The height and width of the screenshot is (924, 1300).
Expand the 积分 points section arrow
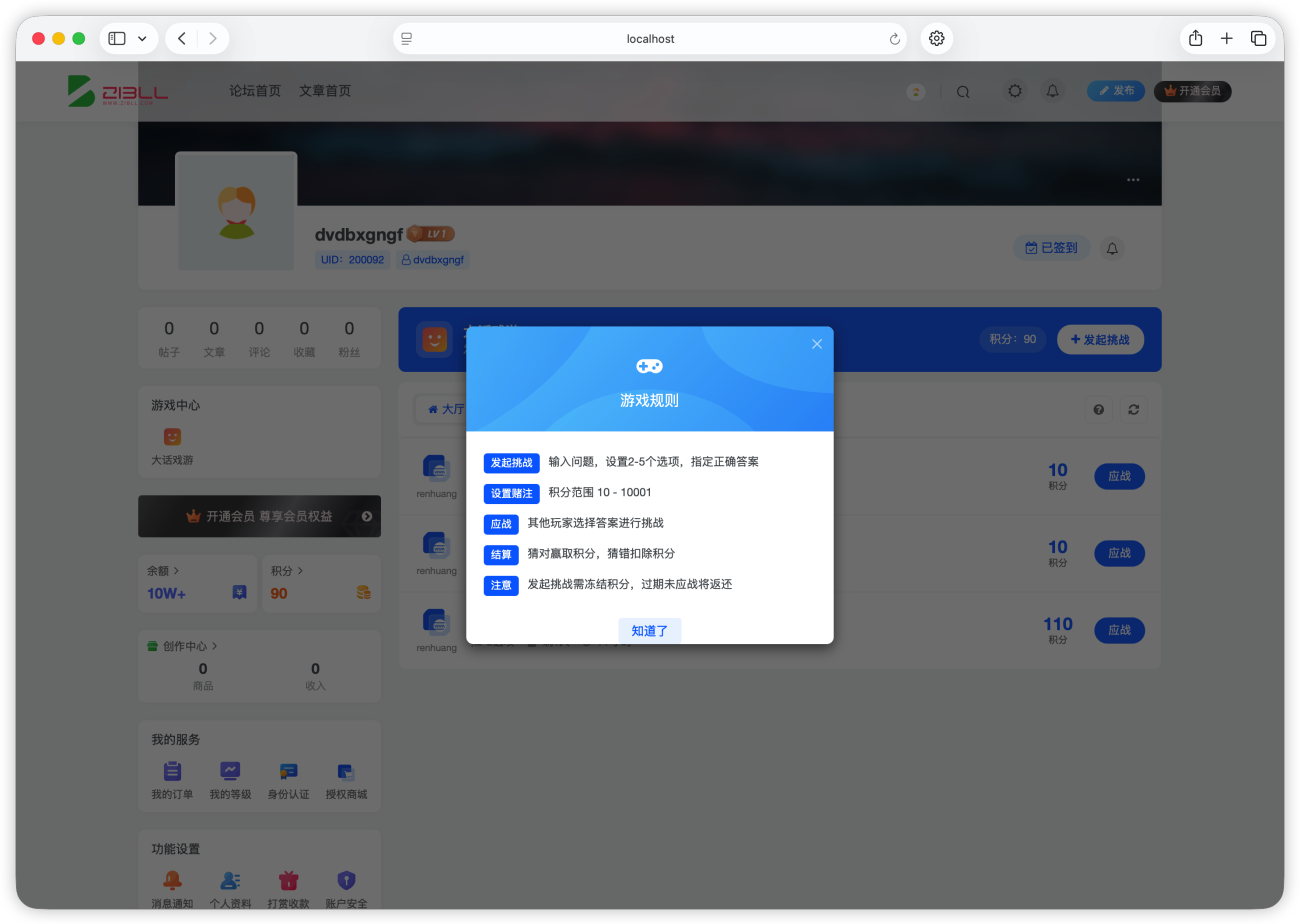(x=300, y=571)
